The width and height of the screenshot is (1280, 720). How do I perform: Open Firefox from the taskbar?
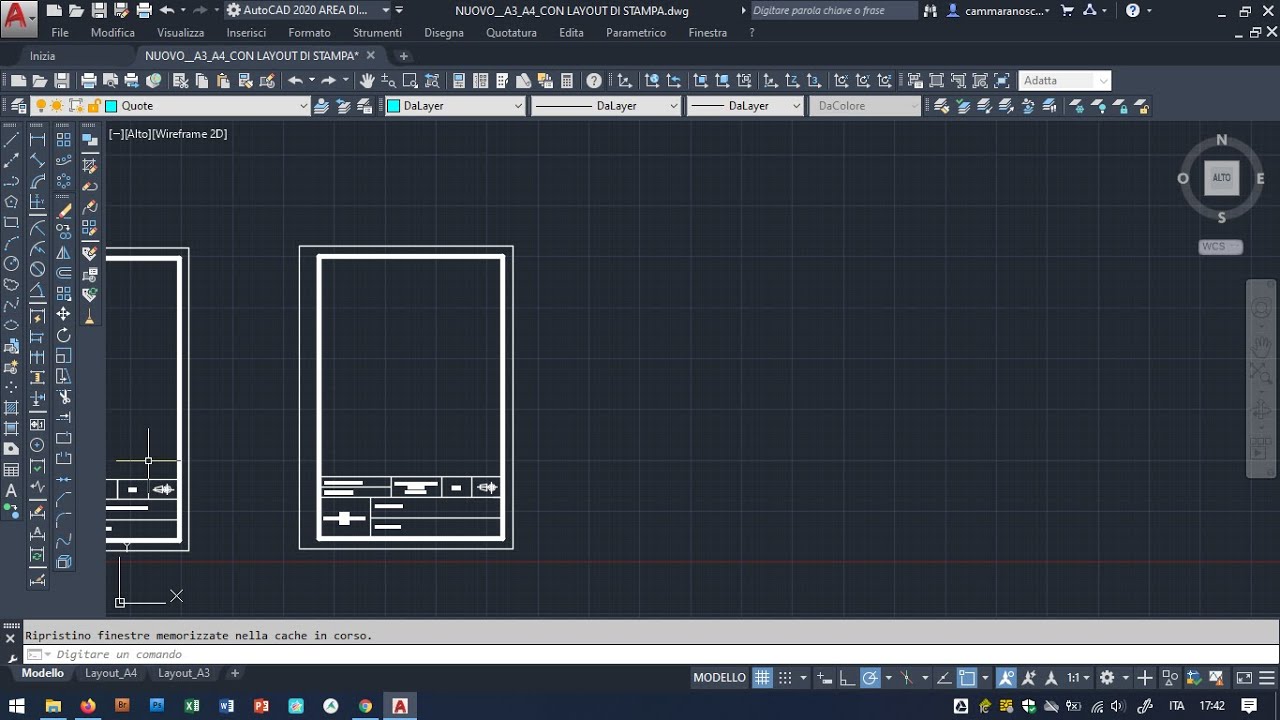click(x=87, y=706)
